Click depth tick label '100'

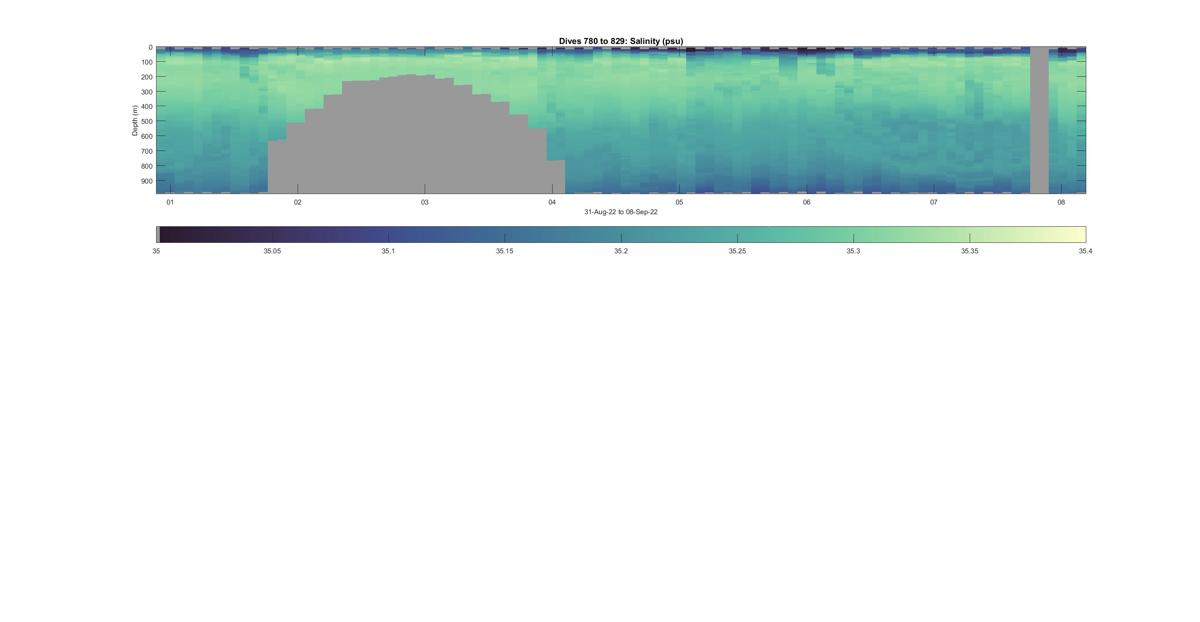coord(146,62)
